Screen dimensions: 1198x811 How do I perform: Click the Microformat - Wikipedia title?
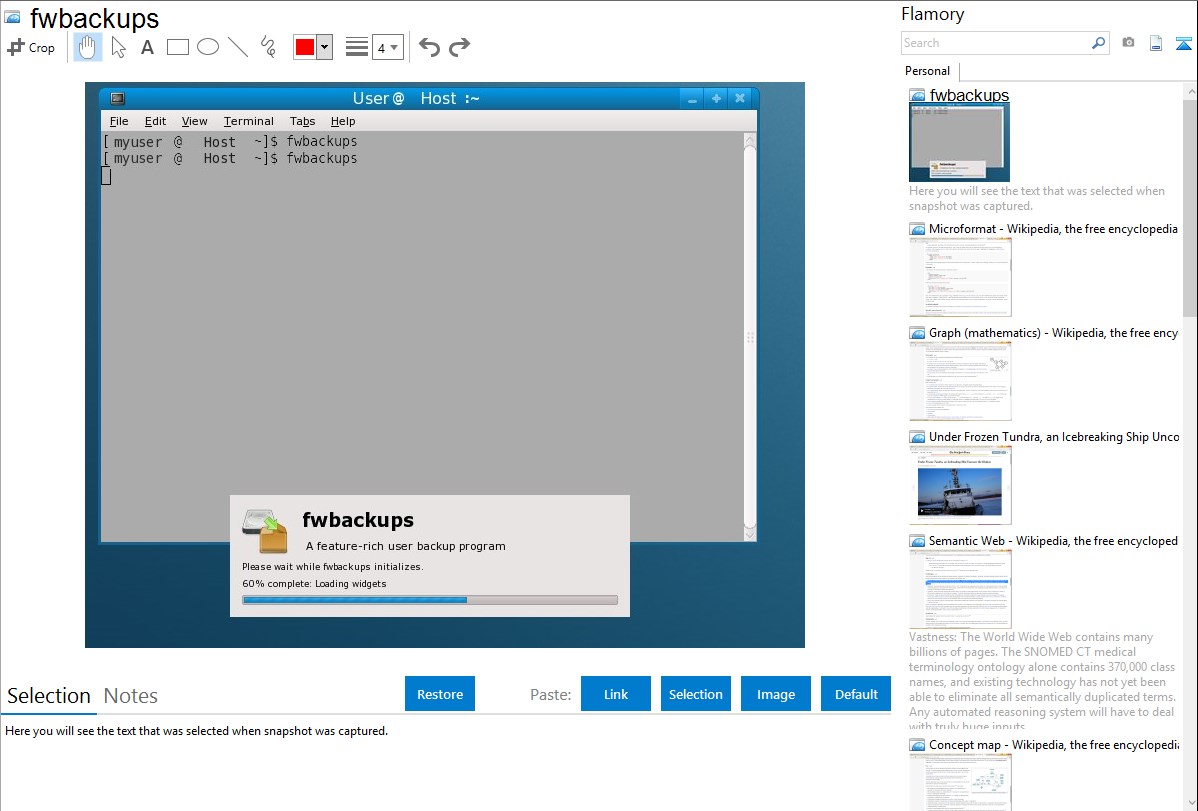1053,229
